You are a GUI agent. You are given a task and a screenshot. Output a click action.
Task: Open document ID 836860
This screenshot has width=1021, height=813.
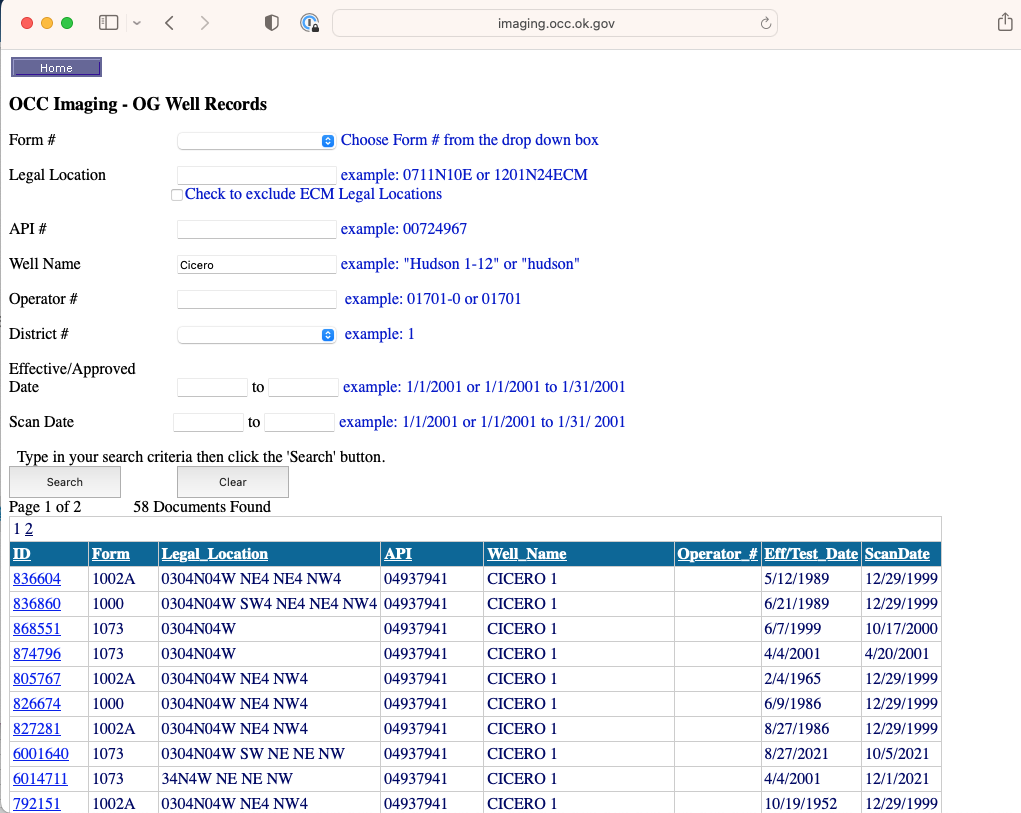pos(37,604)
